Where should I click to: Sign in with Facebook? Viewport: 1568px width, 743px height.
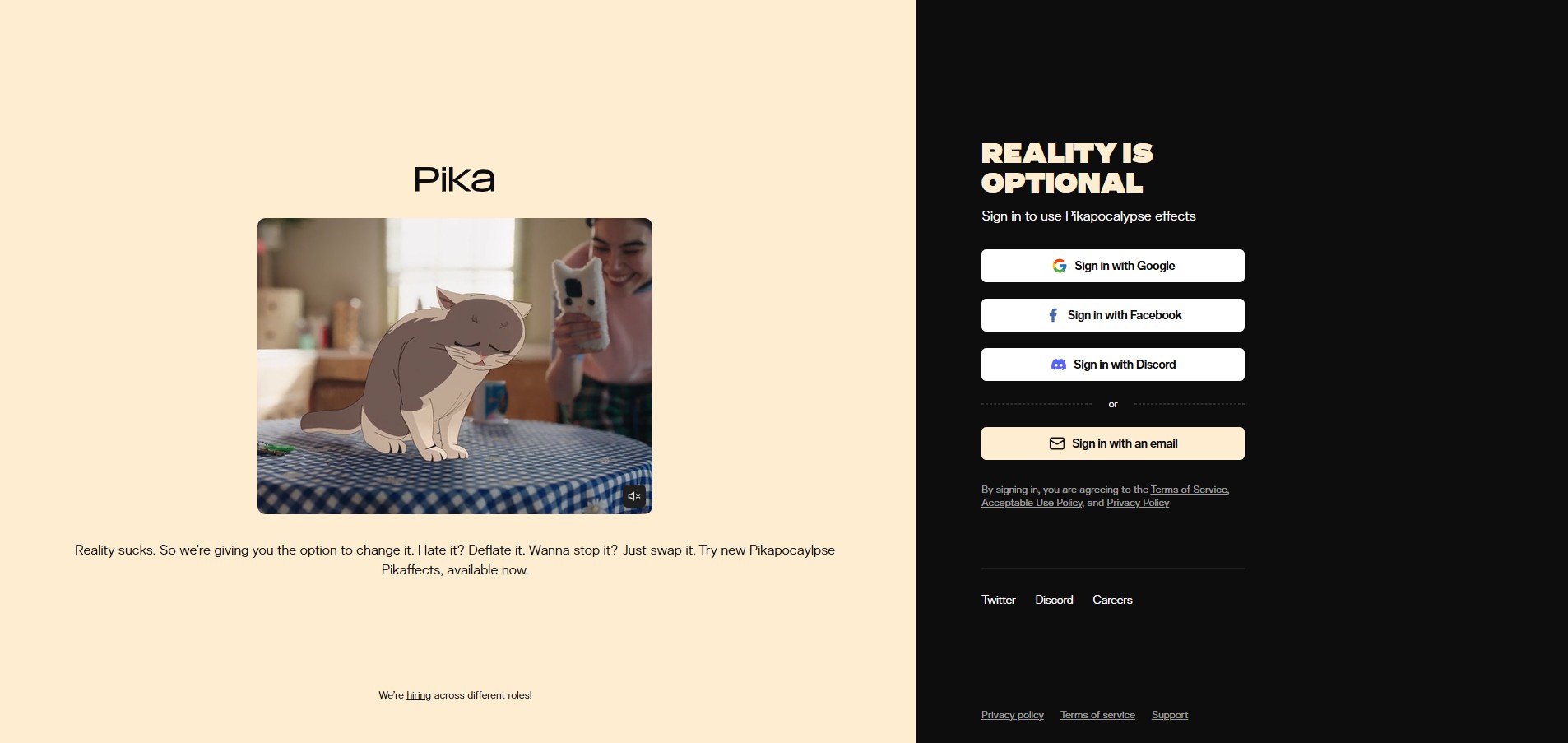[1112, 315]
